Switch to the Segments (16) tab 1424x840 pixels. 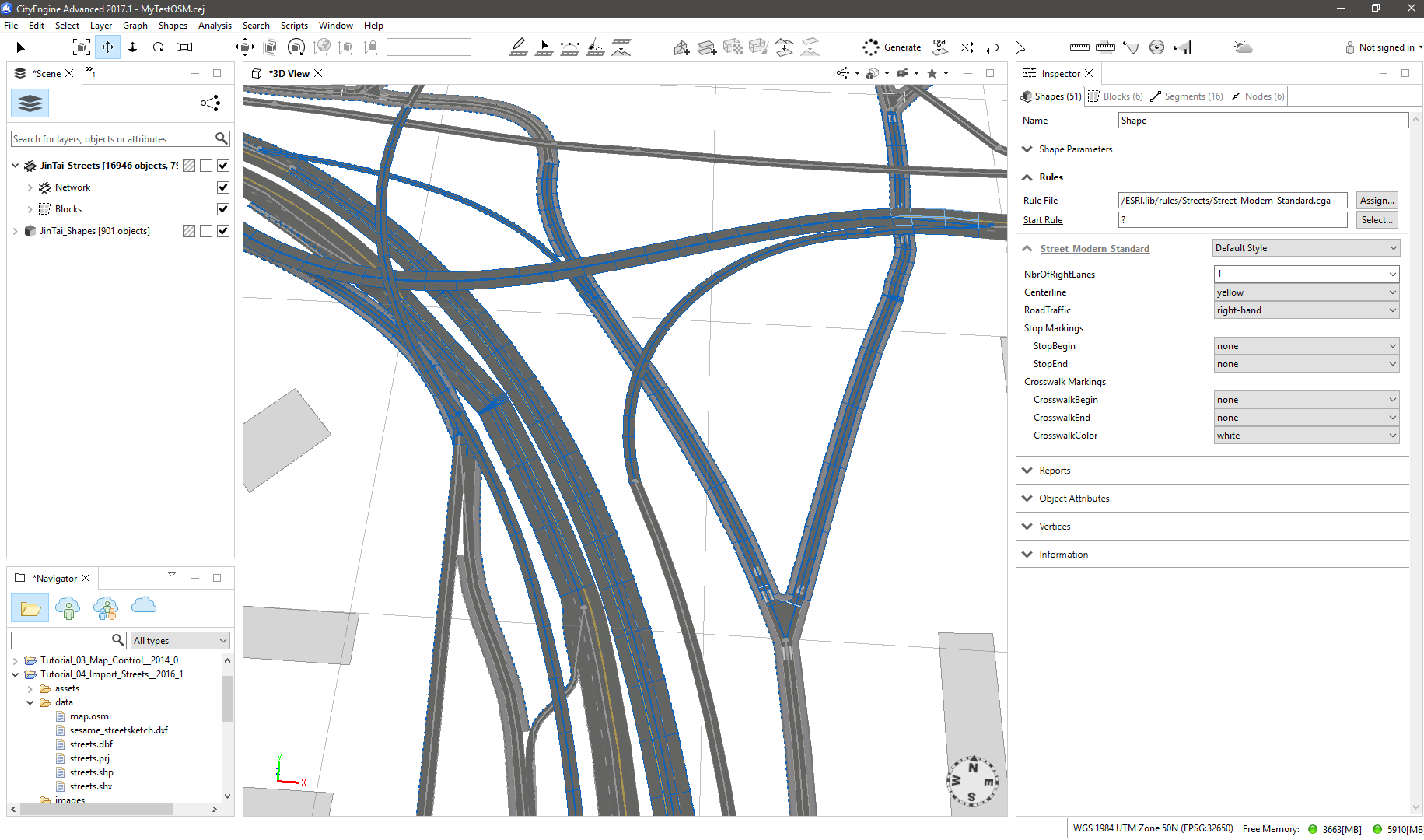1186,96
